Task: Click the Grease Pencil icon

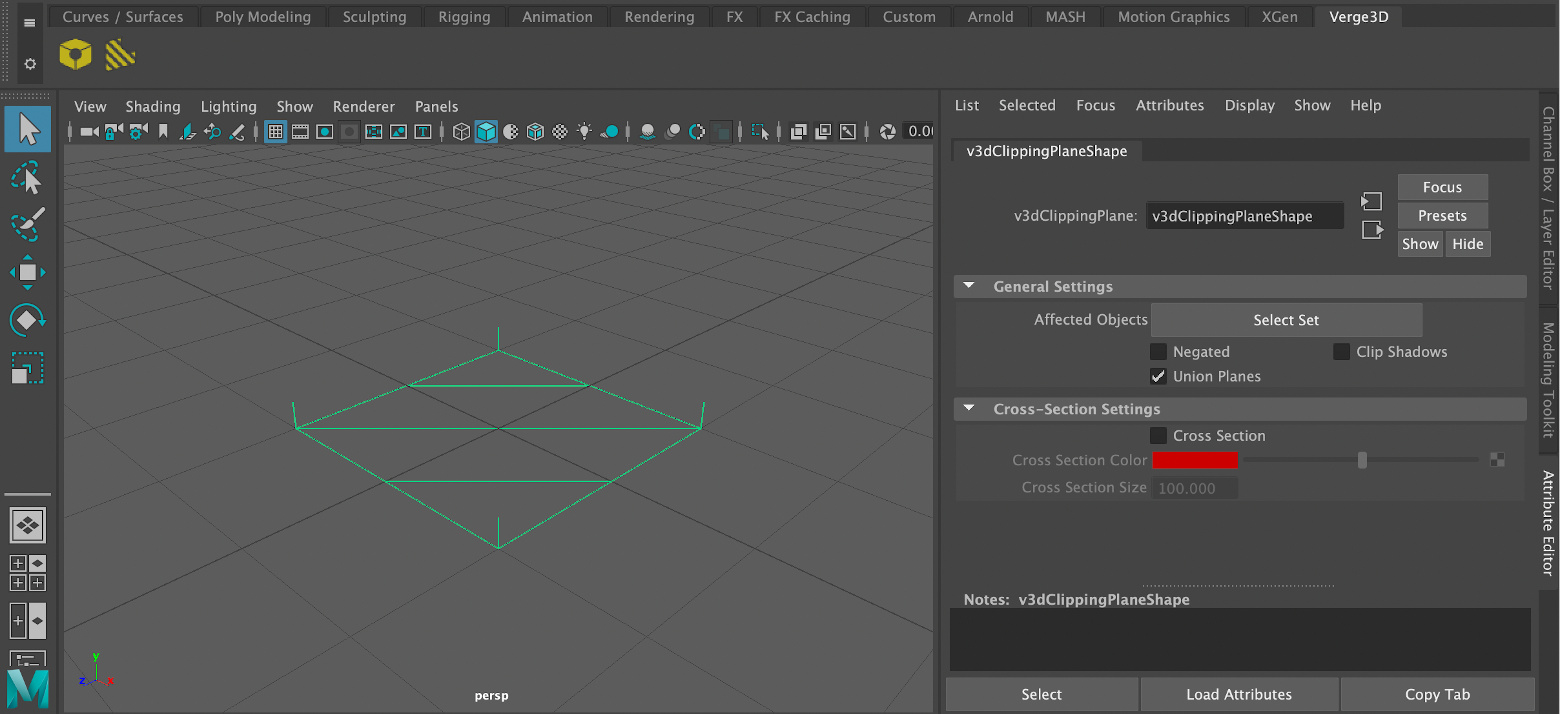Action: pyautogui.click(x=237, y=131)
